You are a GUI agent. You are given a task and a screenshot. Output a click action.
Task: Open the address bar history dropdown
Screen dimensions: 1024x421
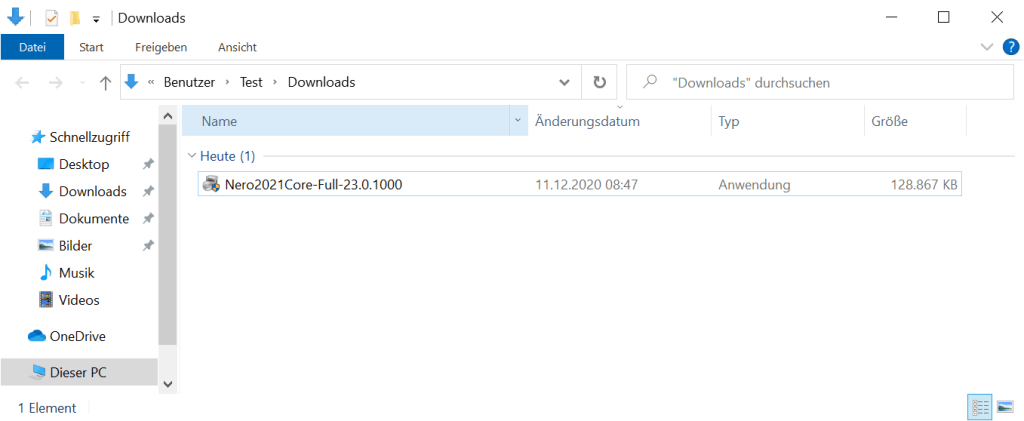pos(565,83)
